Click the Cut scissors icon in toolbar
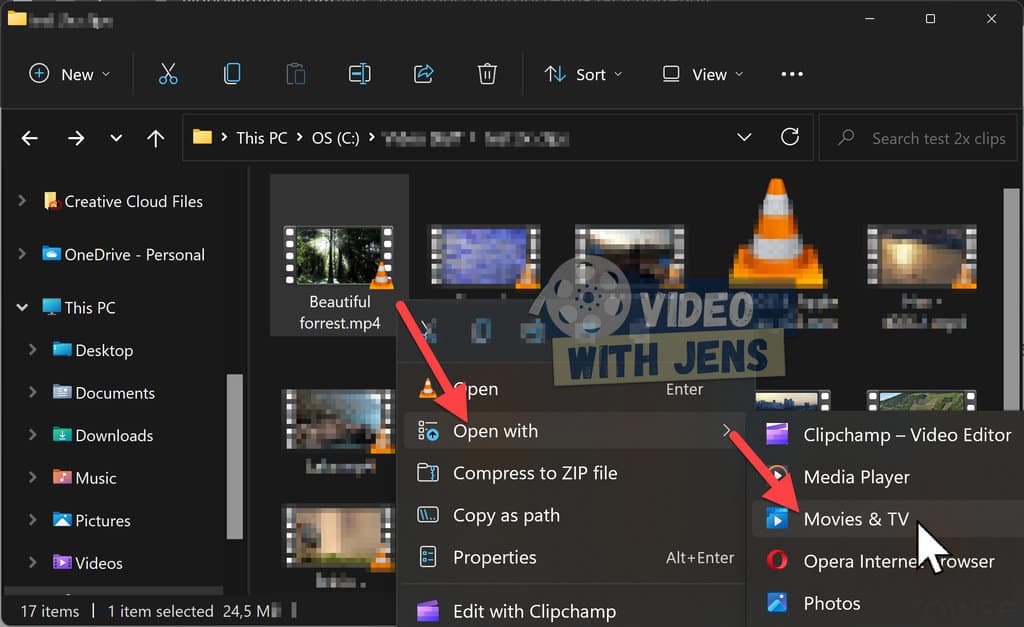 pyautogui.click(x=168, y=74)
